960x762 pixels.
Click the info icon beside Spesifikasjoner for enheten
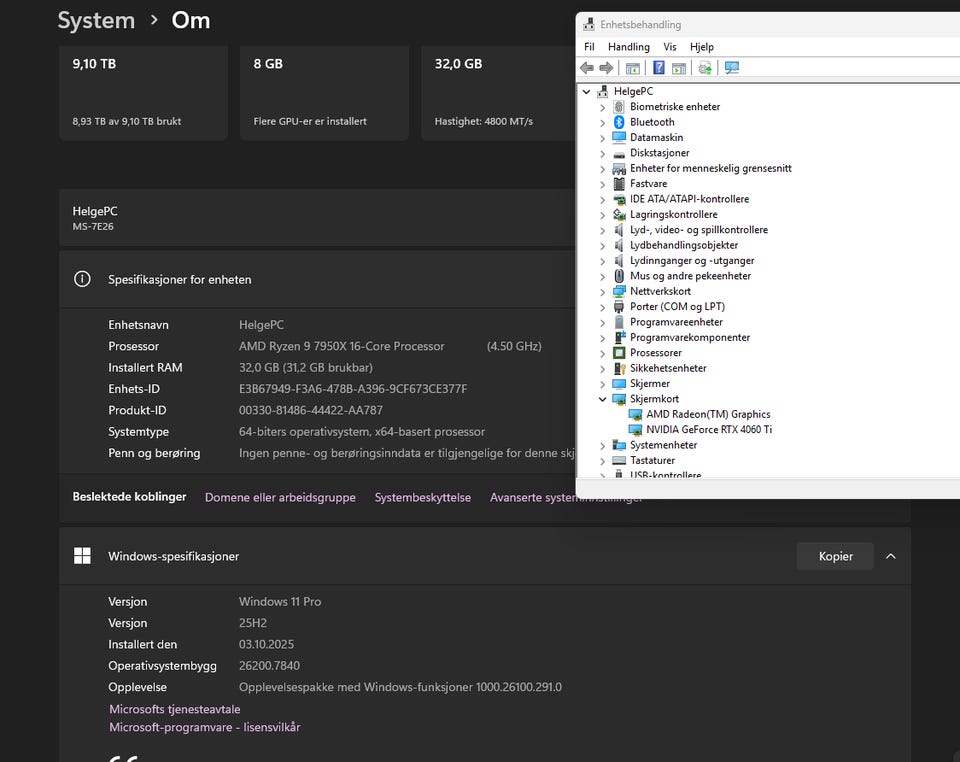click(82, 280)
